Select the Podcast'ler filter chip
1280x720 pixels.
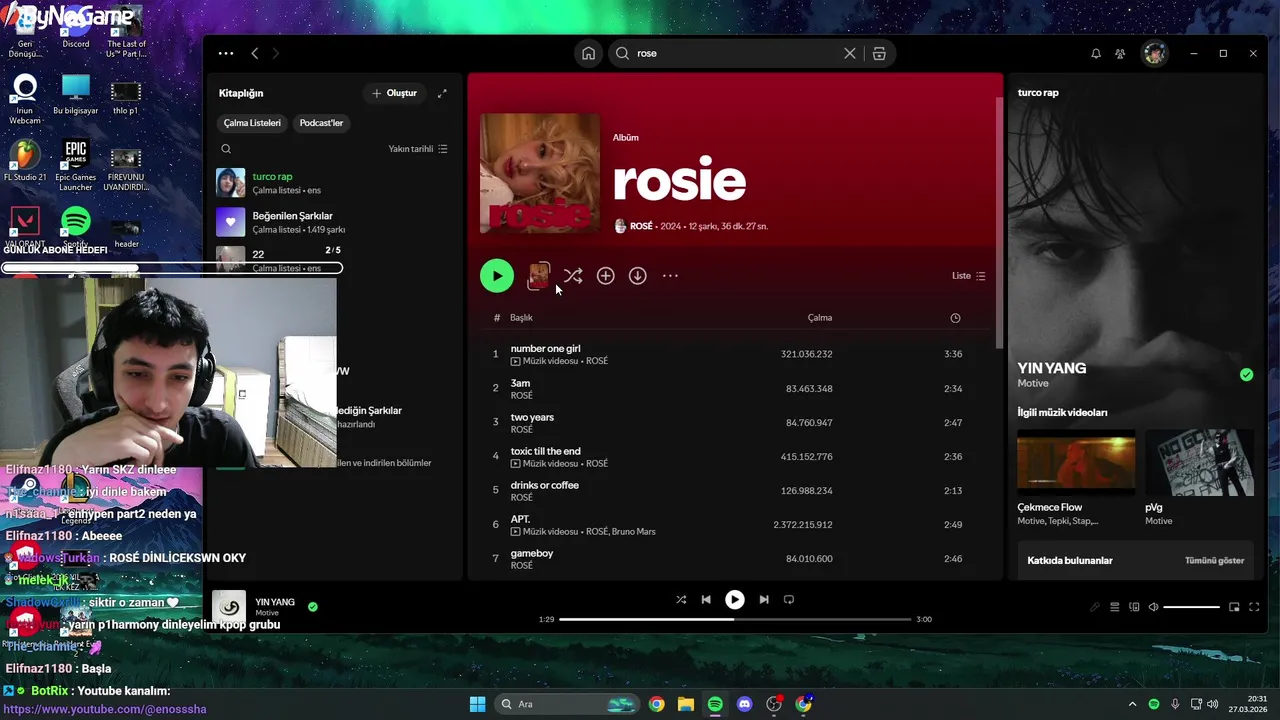(x=321, y=123)
